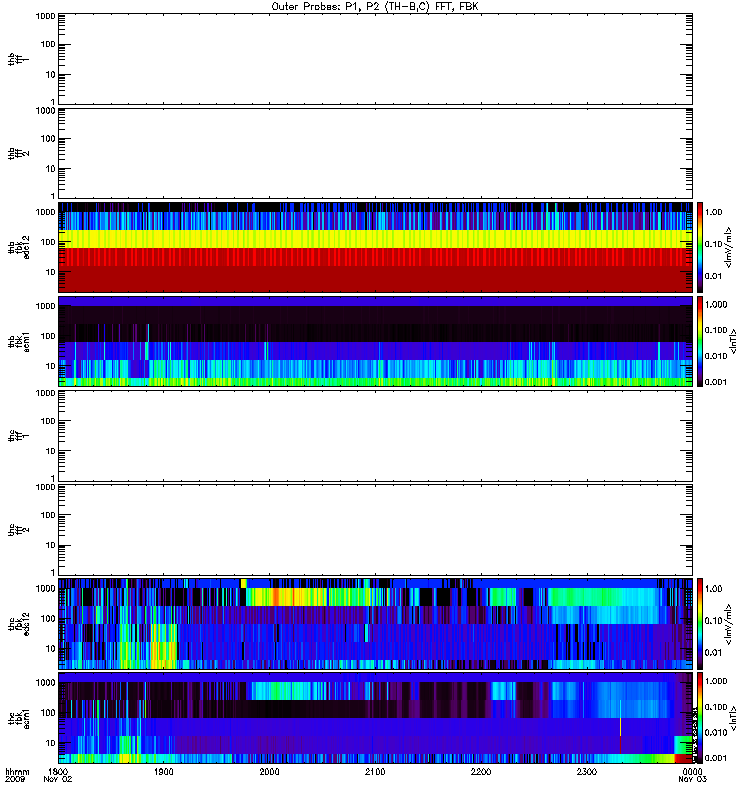Click the '2000' time axis label
The width and height of the screenshot is (750, 800).
click(x=269, y=771)
